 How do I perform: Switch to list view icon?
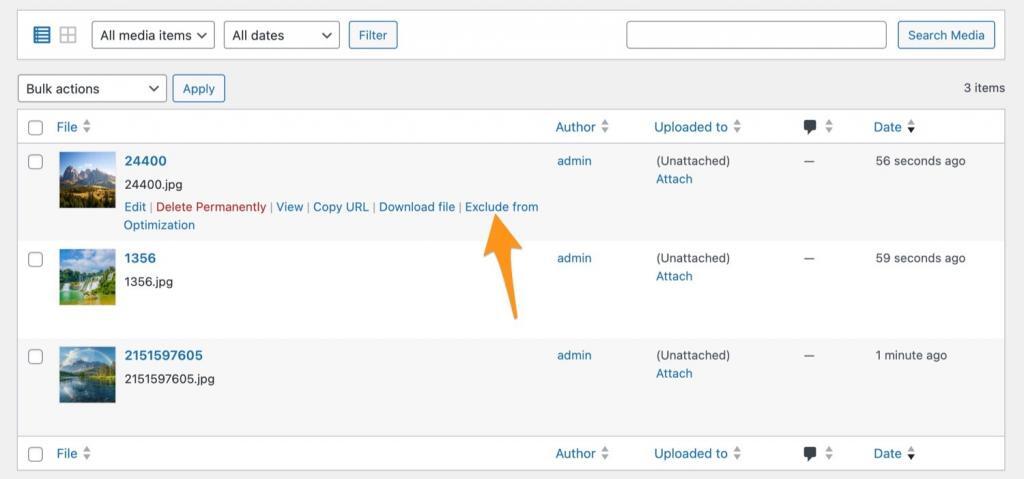click(42, 35)
